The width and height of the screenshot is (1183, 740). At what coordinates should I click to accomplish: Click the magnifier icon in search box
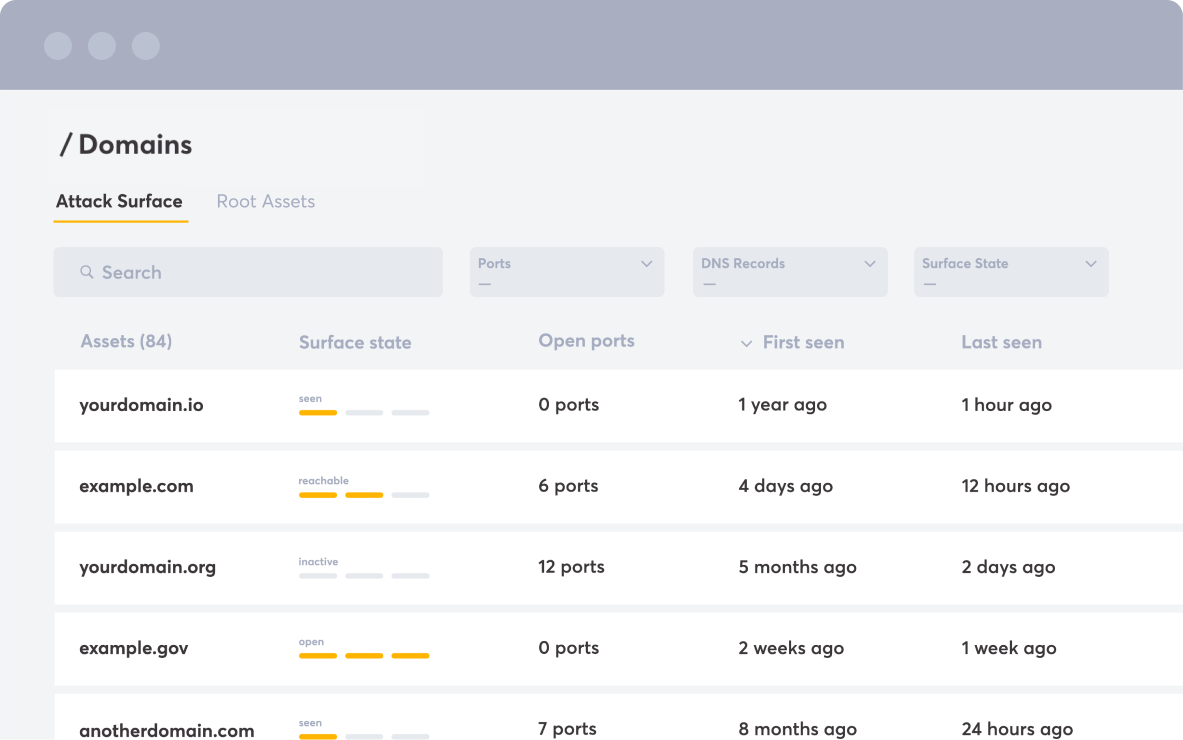click(87, 272)
